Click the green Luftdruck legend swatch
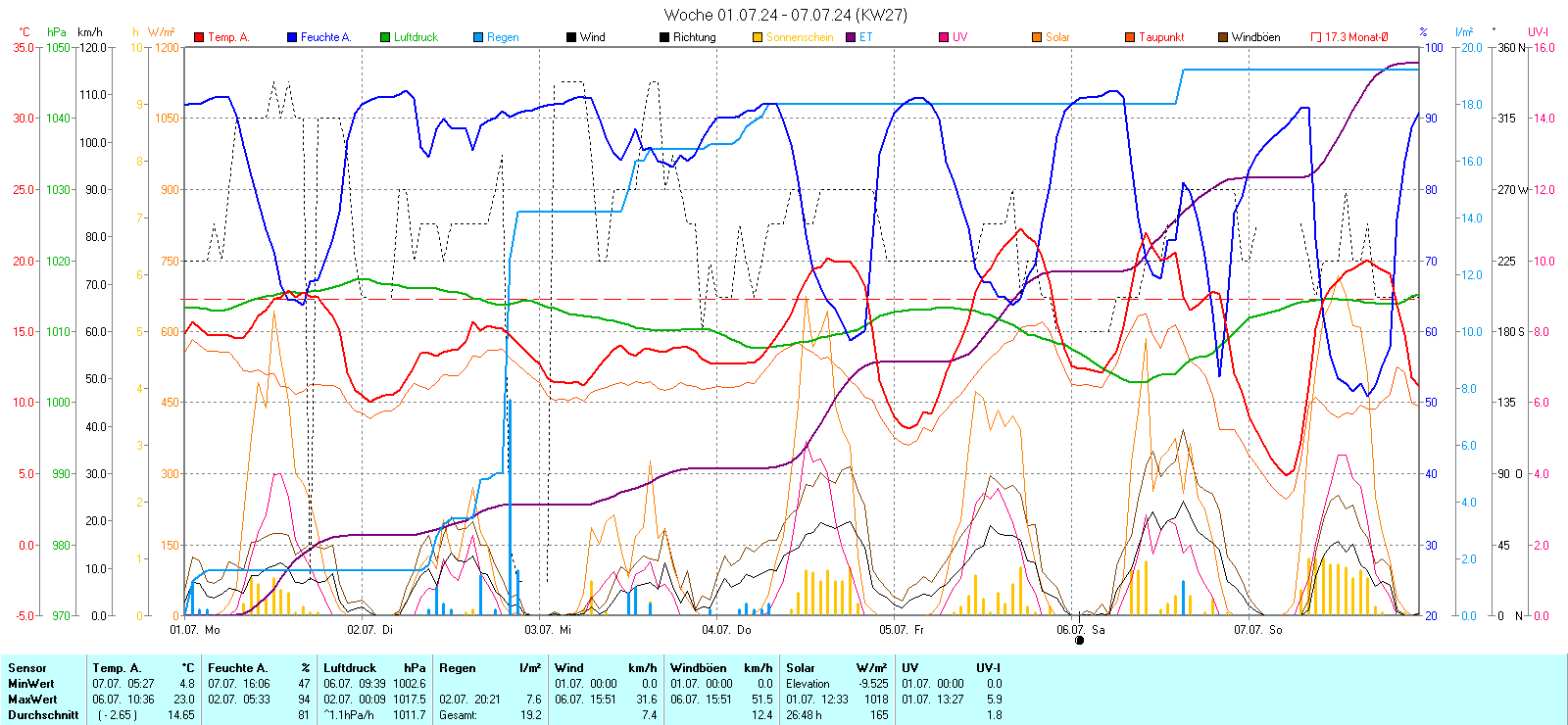Viewport: 1568px width, 725px height. 385,37
